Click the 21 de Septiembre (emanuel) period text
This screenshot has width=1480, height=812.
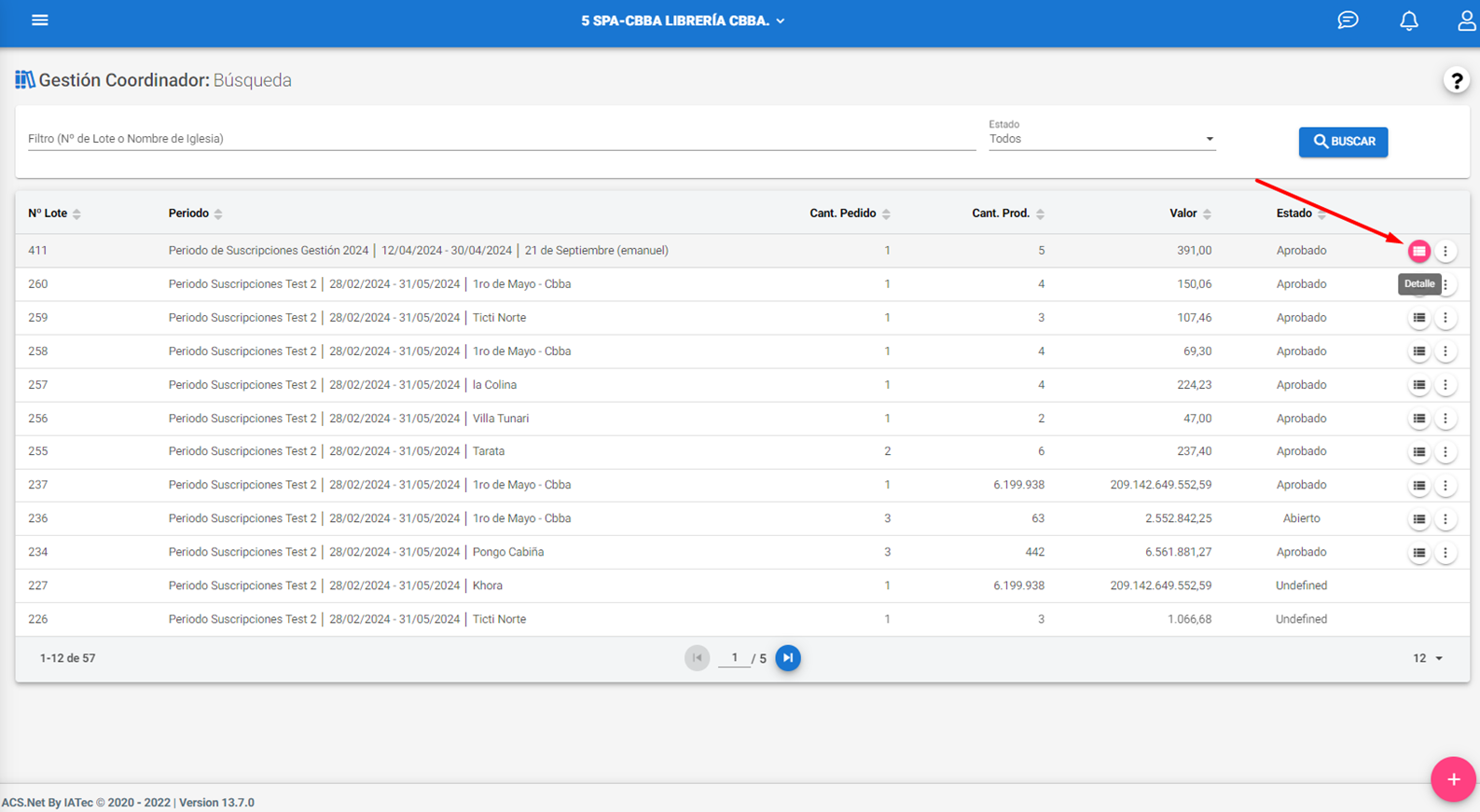point(596,251)
